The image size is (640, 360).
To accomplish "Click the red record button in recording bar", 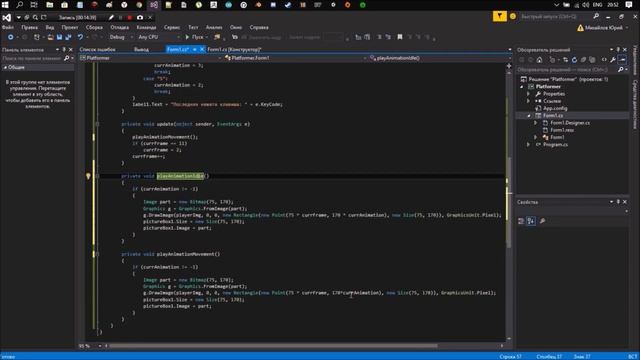I will 130,18.
